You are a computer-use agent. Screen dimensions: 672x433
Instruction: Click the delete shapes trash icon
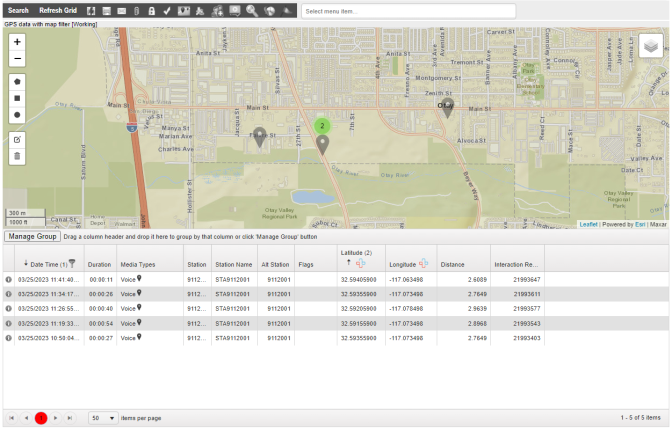pos(17,156)
